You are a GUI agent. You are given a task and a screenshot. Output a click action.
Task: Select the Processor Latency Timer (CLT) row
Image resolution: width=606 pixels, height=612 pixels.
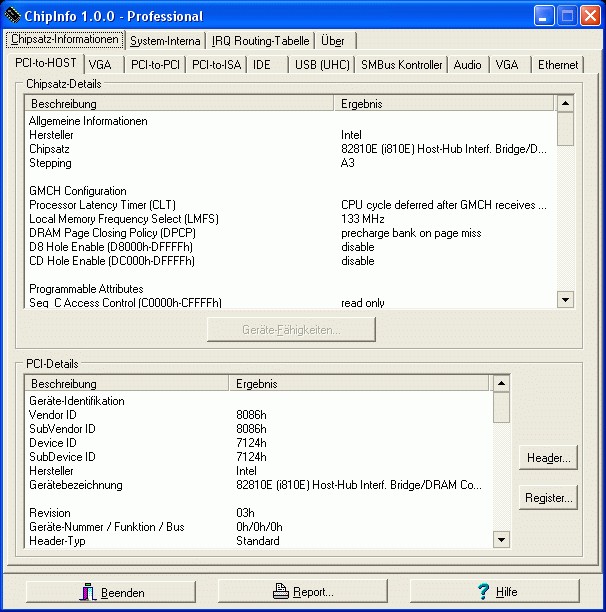pyautogui.click(x=290, y=205)
